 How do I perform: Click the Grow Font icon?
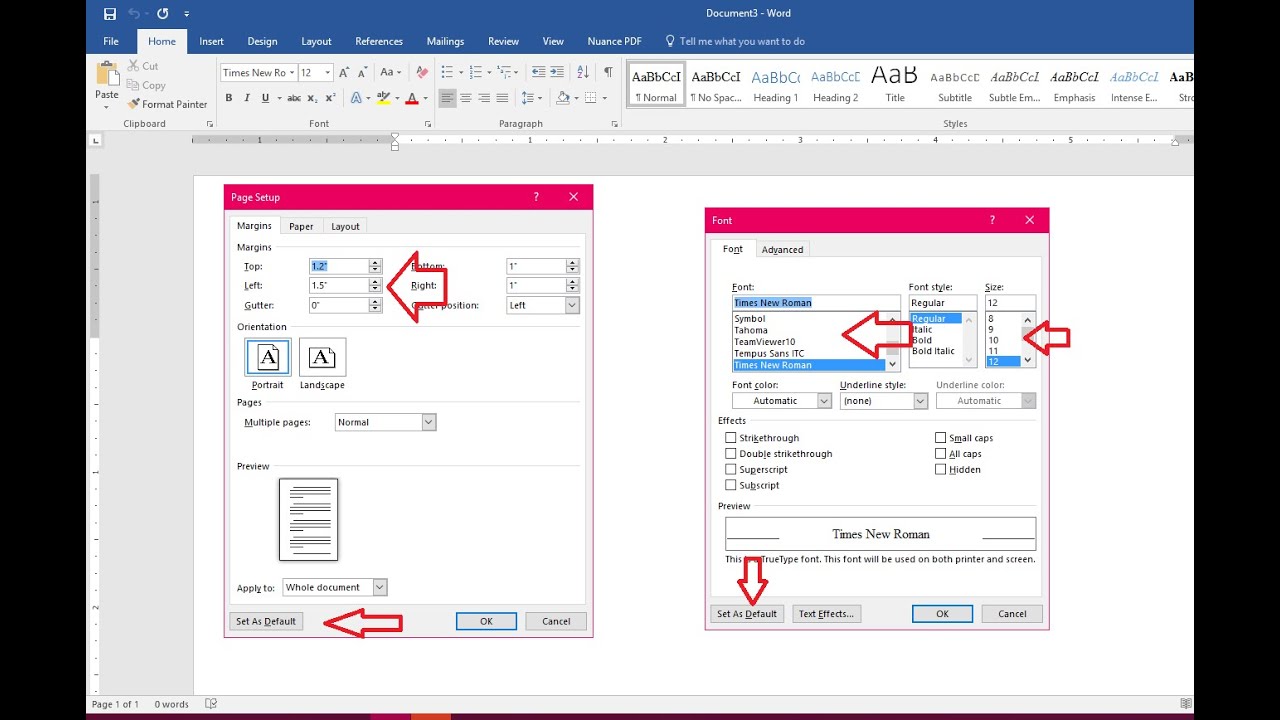344,72
